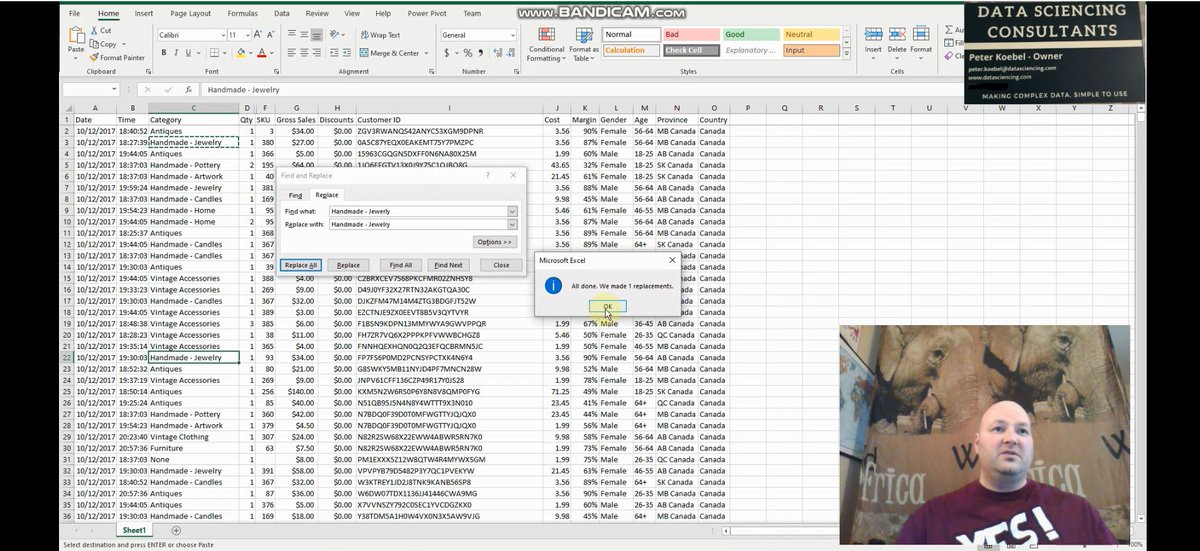Viewport: 1200px width, 551px height.
Task: Apply the Bad cell style
Action: click(x=690, y=35)
